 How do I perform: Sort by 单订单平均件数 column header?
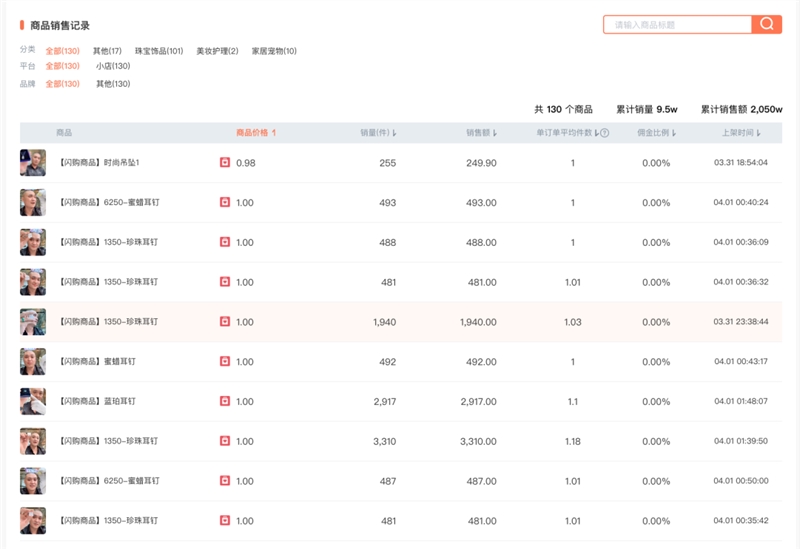click(x=565, y=133)
